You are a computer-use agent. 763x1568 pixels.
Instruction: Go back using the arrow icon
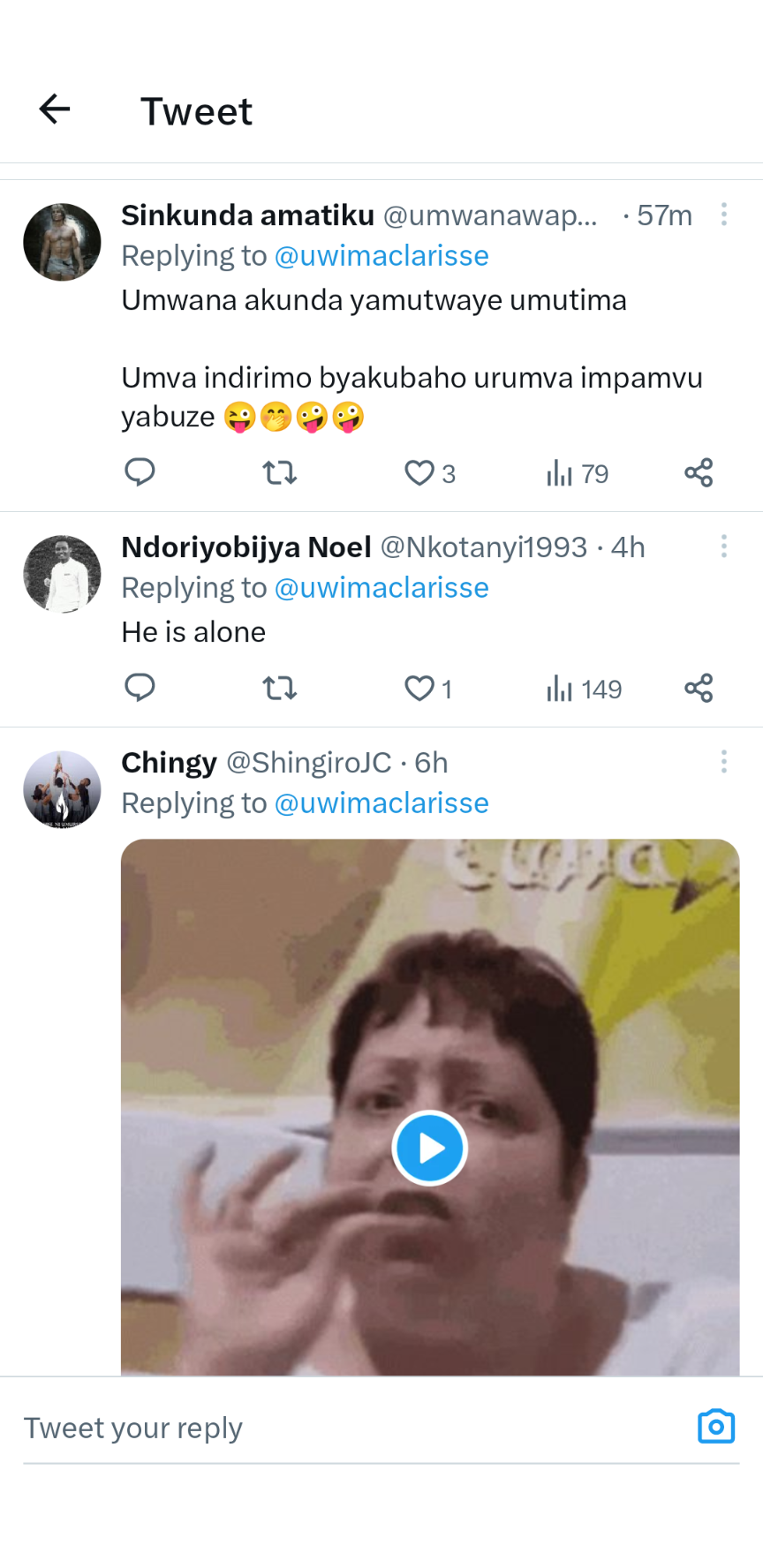(55, 109)
